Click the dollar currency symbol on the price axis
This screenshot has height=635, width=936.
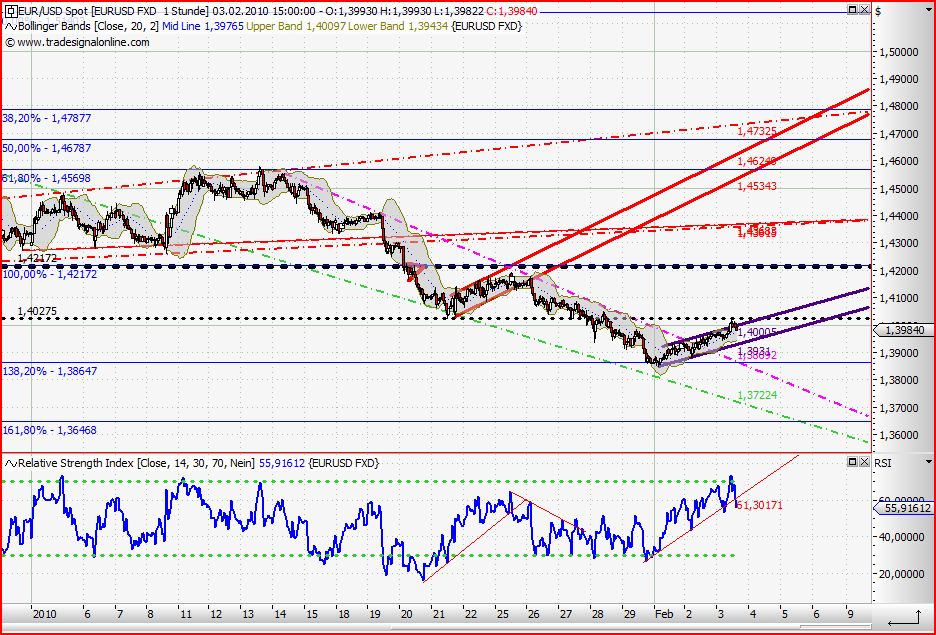(877, 10)
